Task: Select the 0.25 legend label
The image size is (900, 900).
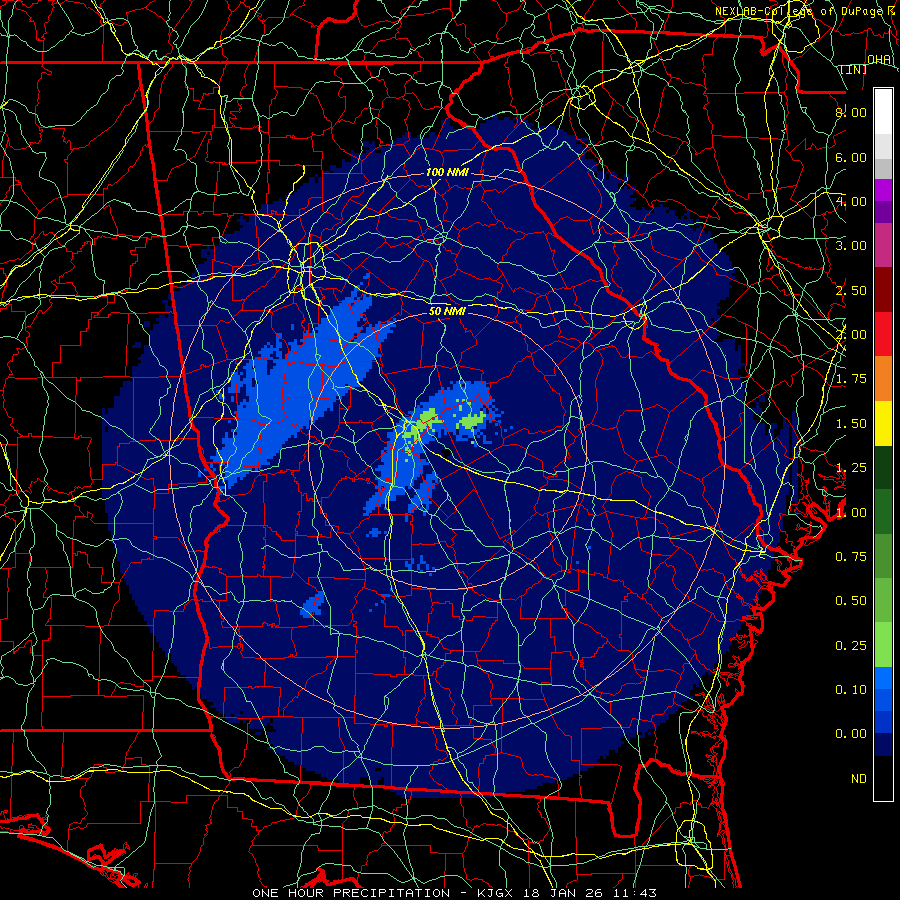Action: coord(851,646)
